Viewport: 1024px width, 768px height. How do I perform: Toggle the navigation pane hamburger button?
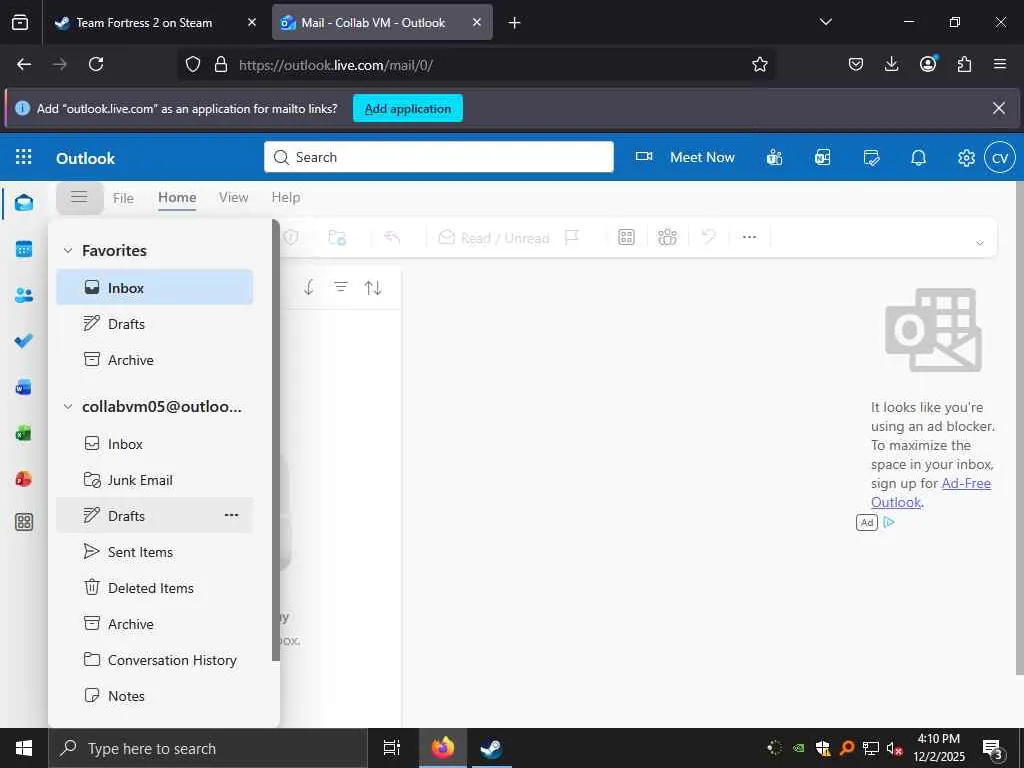point(79,197)
